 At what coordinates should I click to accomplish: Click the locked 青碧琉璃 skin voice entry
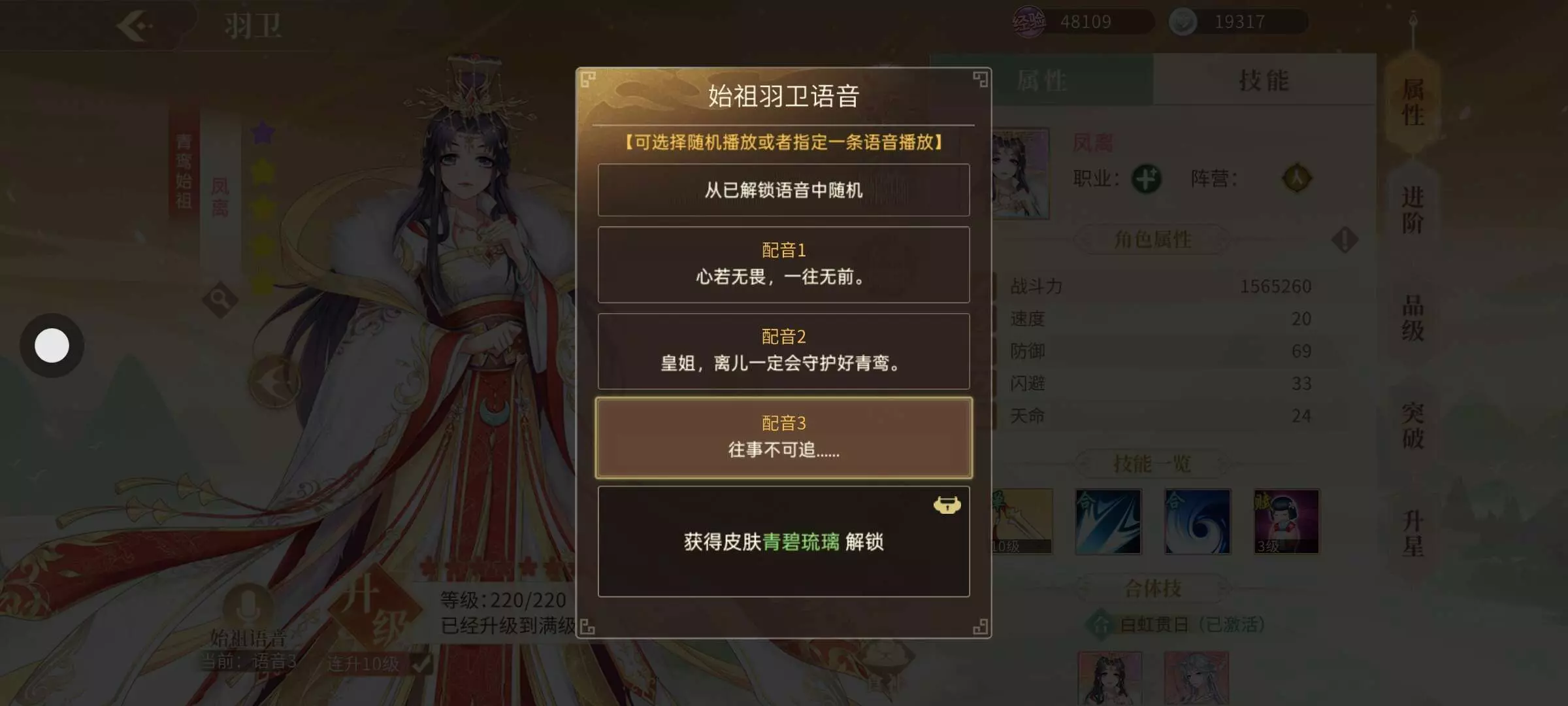tap(783, 541)
